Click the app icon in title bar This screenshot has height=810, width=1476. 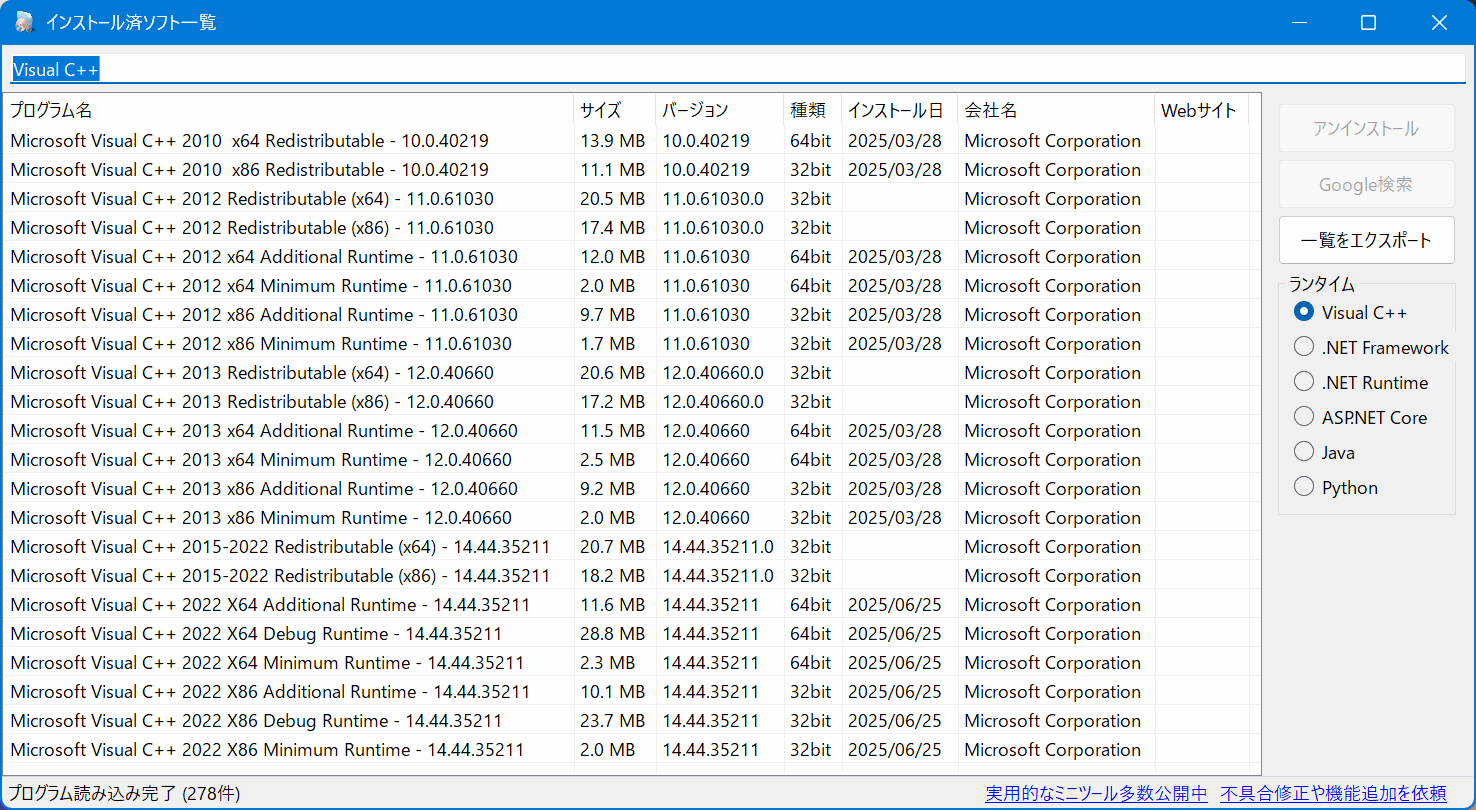(24, 22)
